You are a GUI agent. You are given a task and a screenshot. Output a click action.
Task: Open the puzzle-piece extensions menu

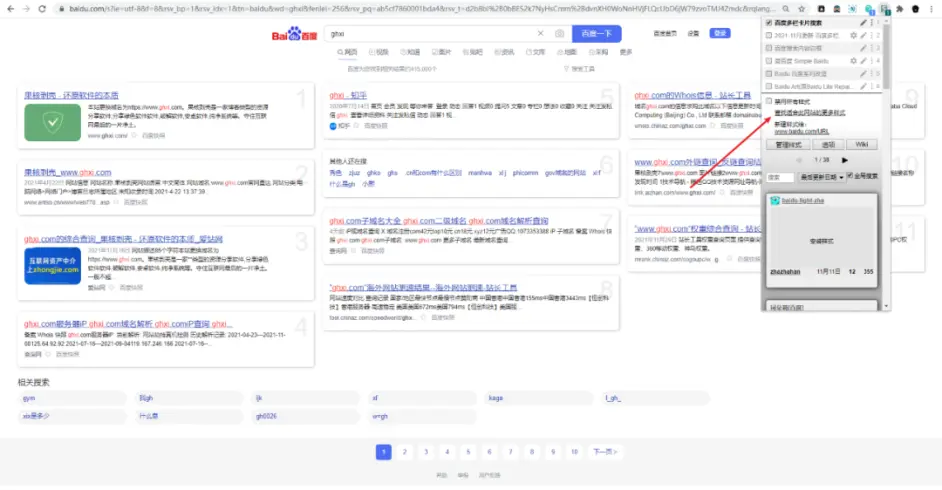click(x=899, y=9)
